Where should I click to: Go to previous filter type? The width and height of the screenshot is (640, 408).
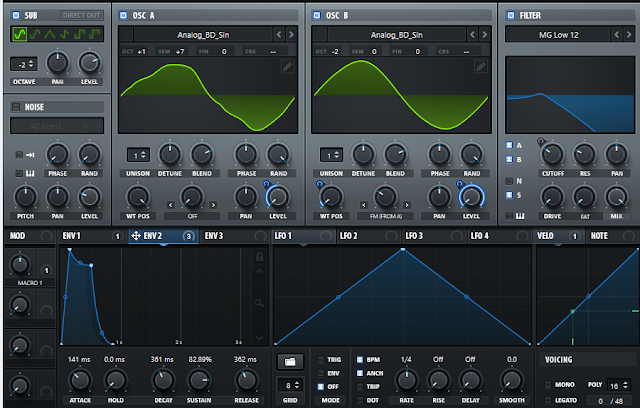click(x=617, y=35)
